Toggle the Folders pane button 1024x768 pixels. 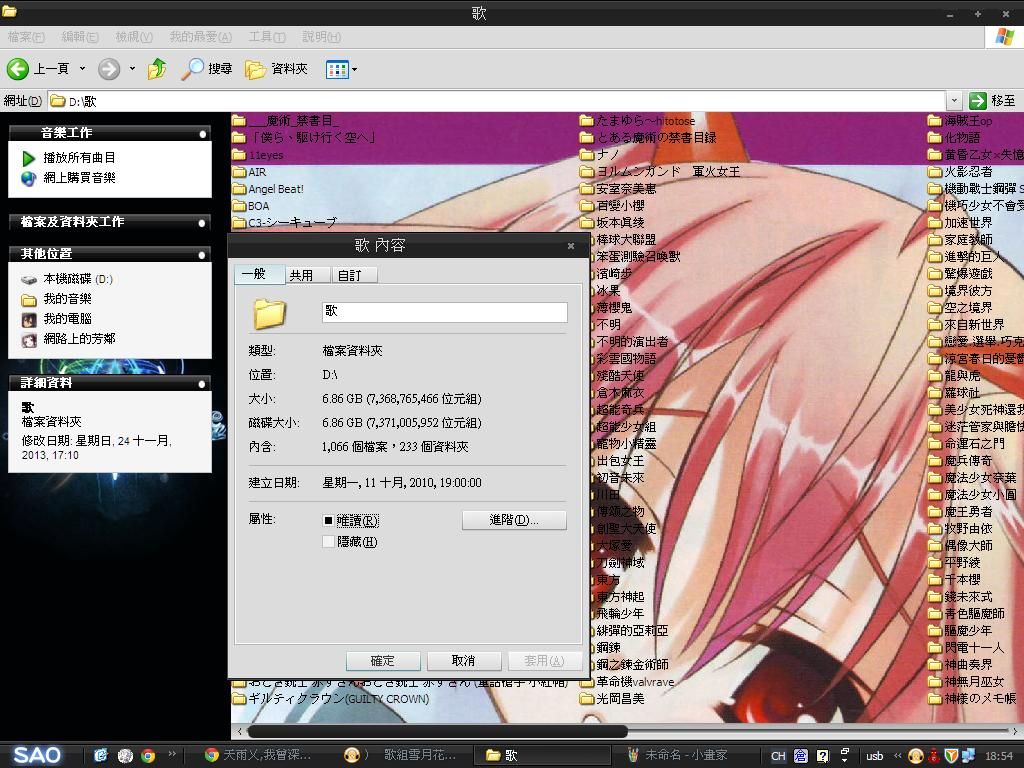pyautogui.click(x=276, y=69)
